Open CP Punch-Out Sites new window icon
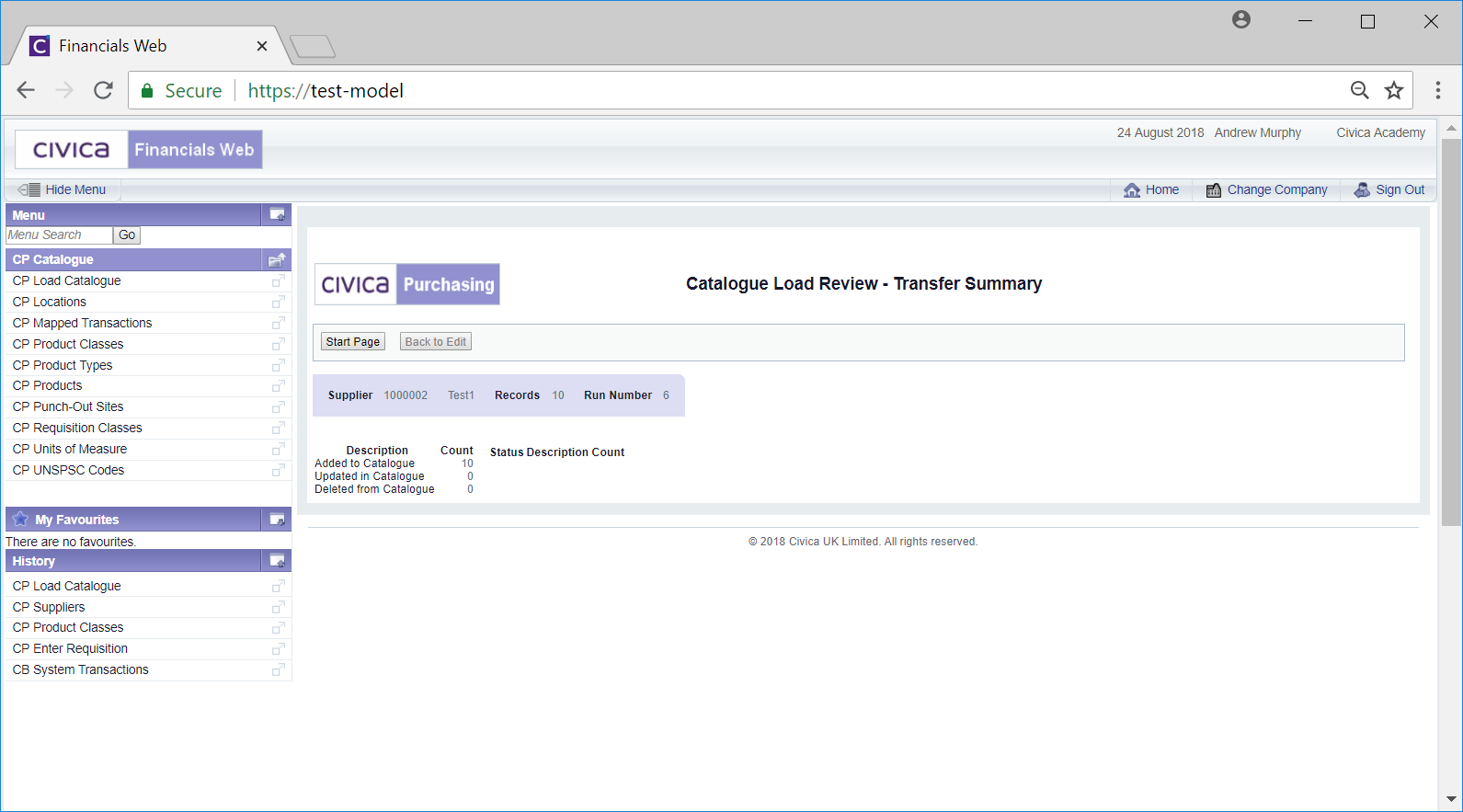Image resolution: width=1463 pixels, height=812 pixels. tap(278, 406)
